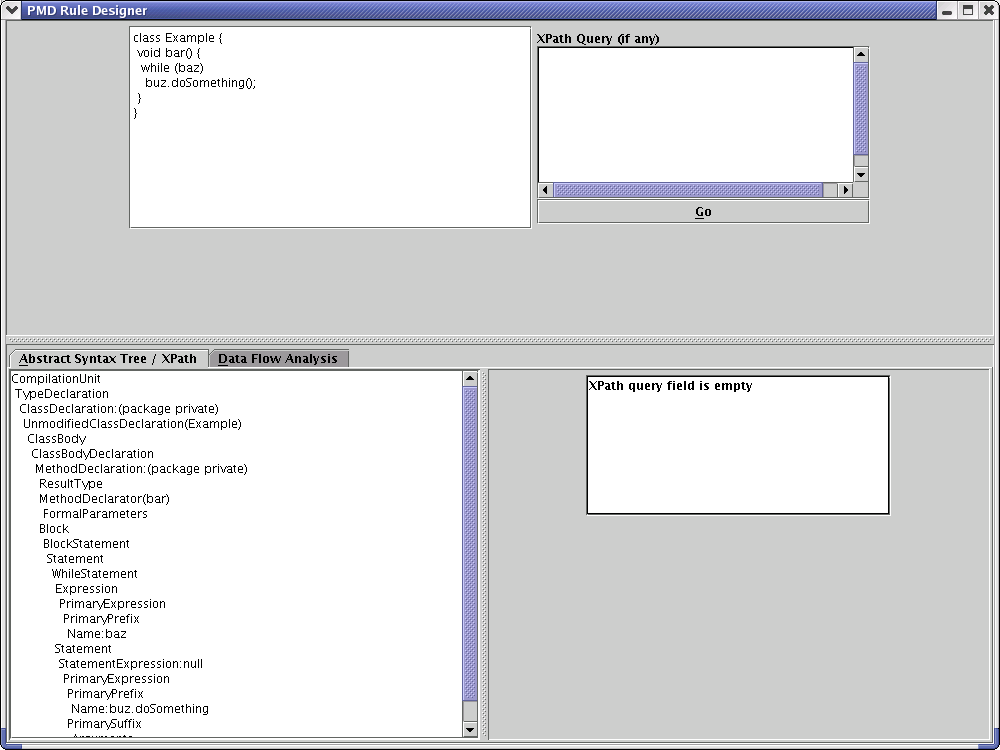The image size is (1000, 750).
Task: Click the 'XPath Query (if any)' label
Action: [x=598, y=38]
